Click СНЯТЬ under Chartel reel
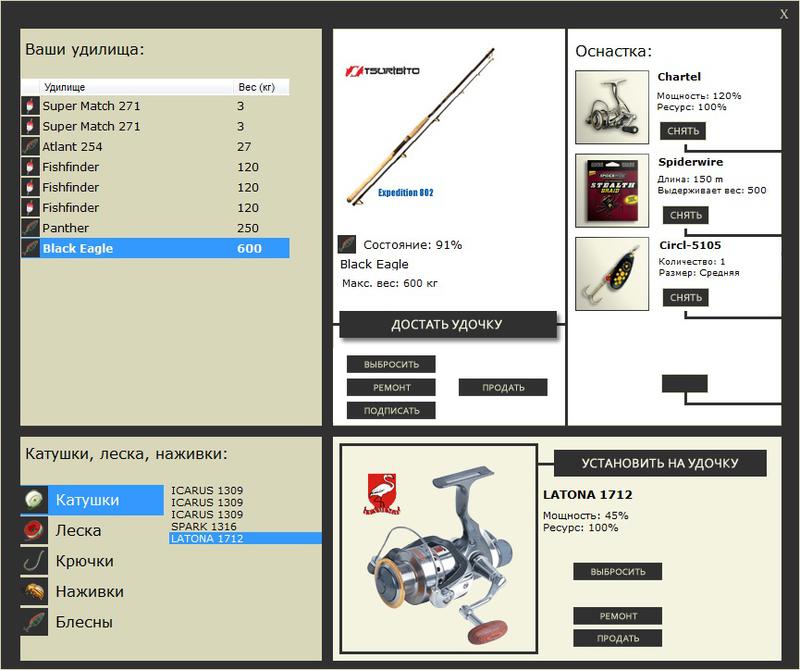 [x=683, y=131]
